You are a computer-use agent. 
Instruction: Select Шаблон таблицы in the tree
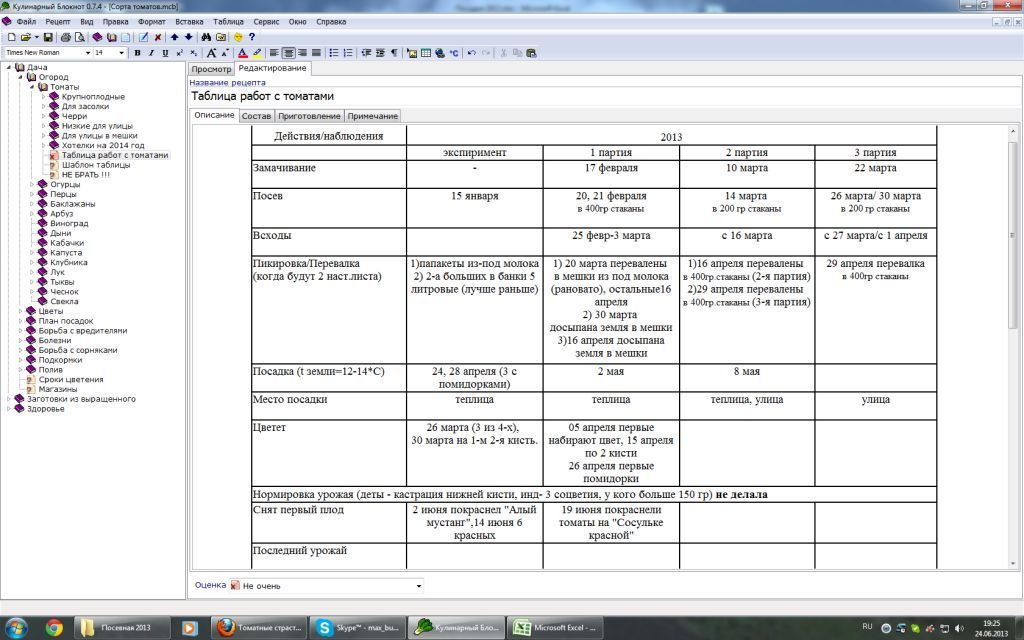click(x=95, y=165)
